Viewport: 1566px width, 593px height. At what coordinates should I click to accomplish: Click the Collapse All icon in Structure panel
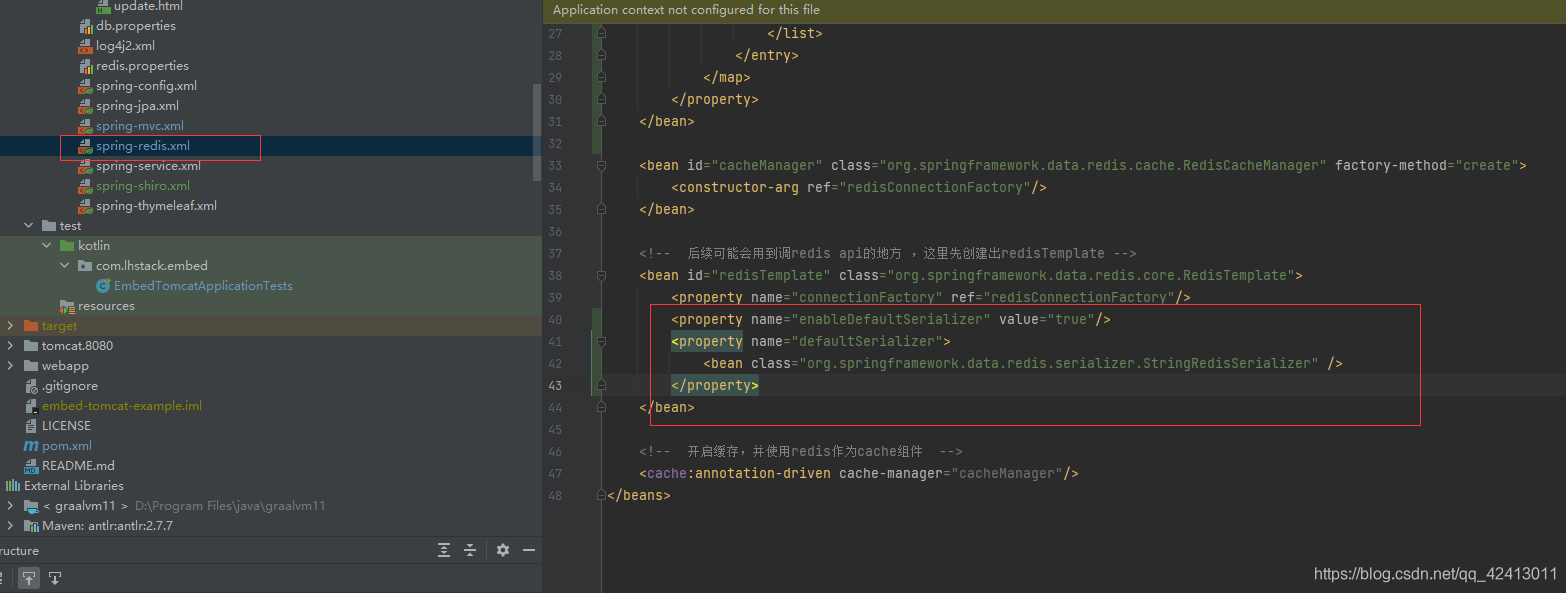470,550
